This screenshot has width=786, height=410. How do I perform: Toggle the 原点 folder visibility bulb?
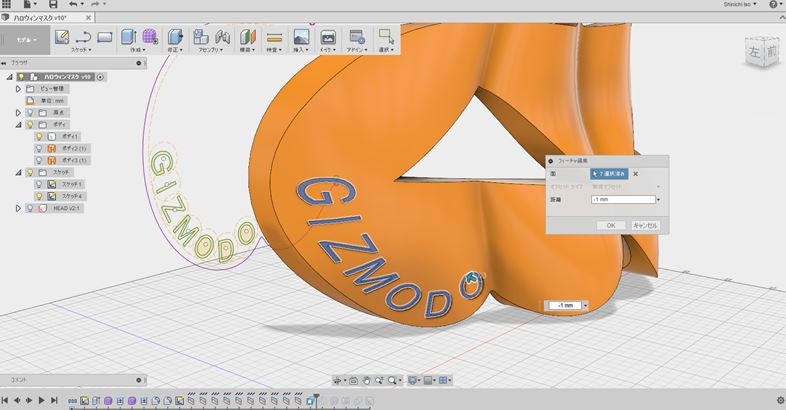[30, 113]
